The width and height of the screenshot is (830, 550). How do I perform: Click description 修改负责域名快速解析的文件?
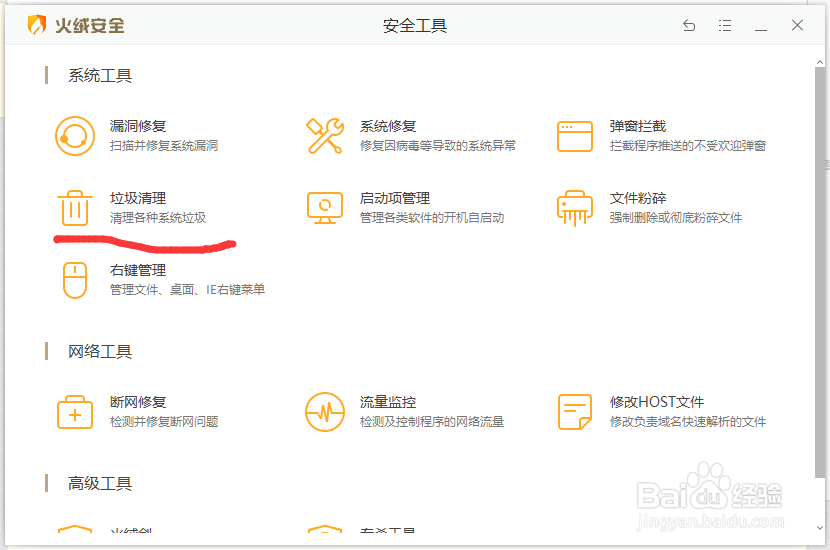point(687,421)
